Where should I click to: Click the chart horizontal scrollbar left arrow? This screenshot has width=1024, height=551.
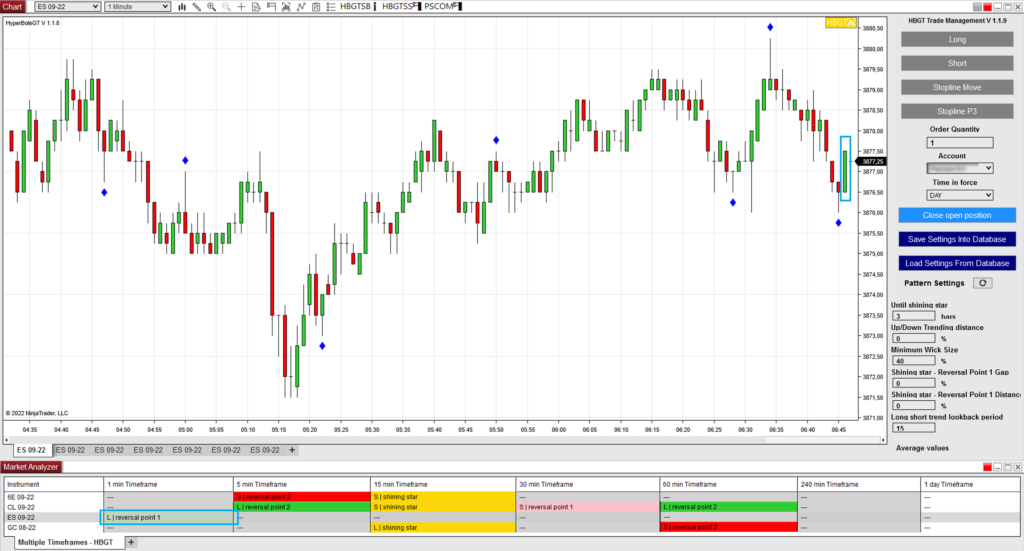[x=7, y=440]
